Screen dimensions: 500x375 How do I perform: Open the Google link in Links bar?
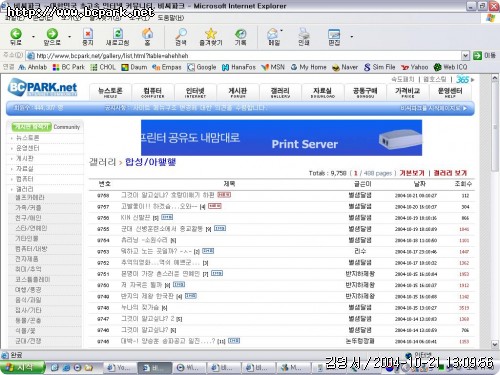[x=202, y=67]
